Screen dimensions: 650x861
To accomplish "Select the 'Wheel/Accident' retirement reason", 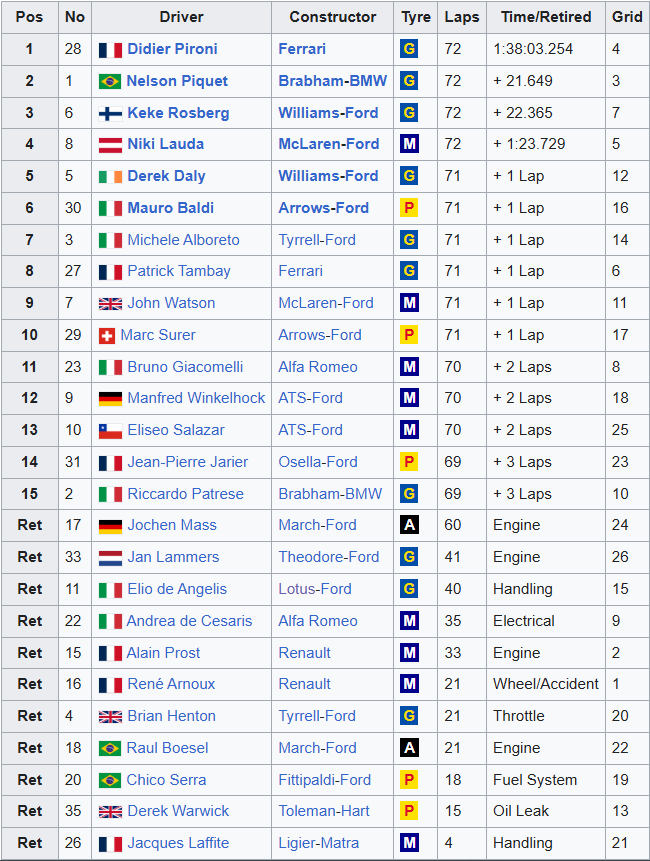I will coord(546,684).
